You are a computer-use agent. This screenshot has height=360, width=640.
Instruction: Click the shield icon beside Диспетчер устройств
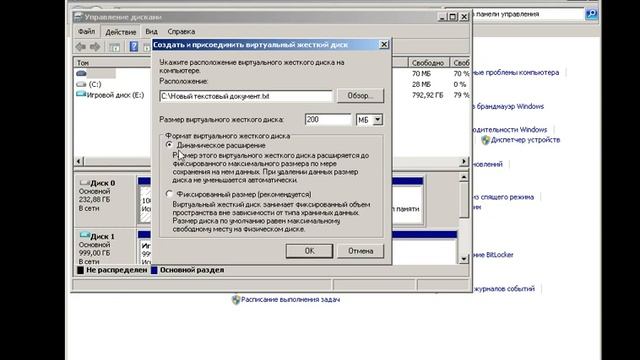point(485,140)
